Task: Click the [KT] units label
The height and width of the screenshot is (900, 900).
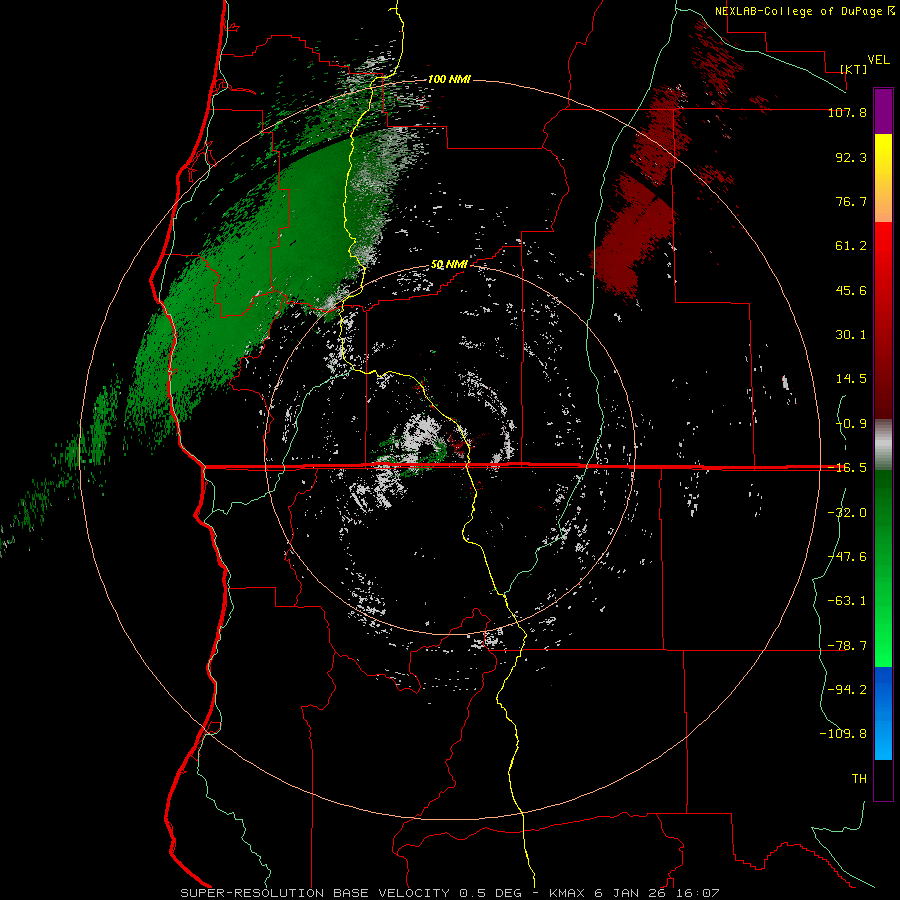Action: pyautogui.click(x=854, y=69)
